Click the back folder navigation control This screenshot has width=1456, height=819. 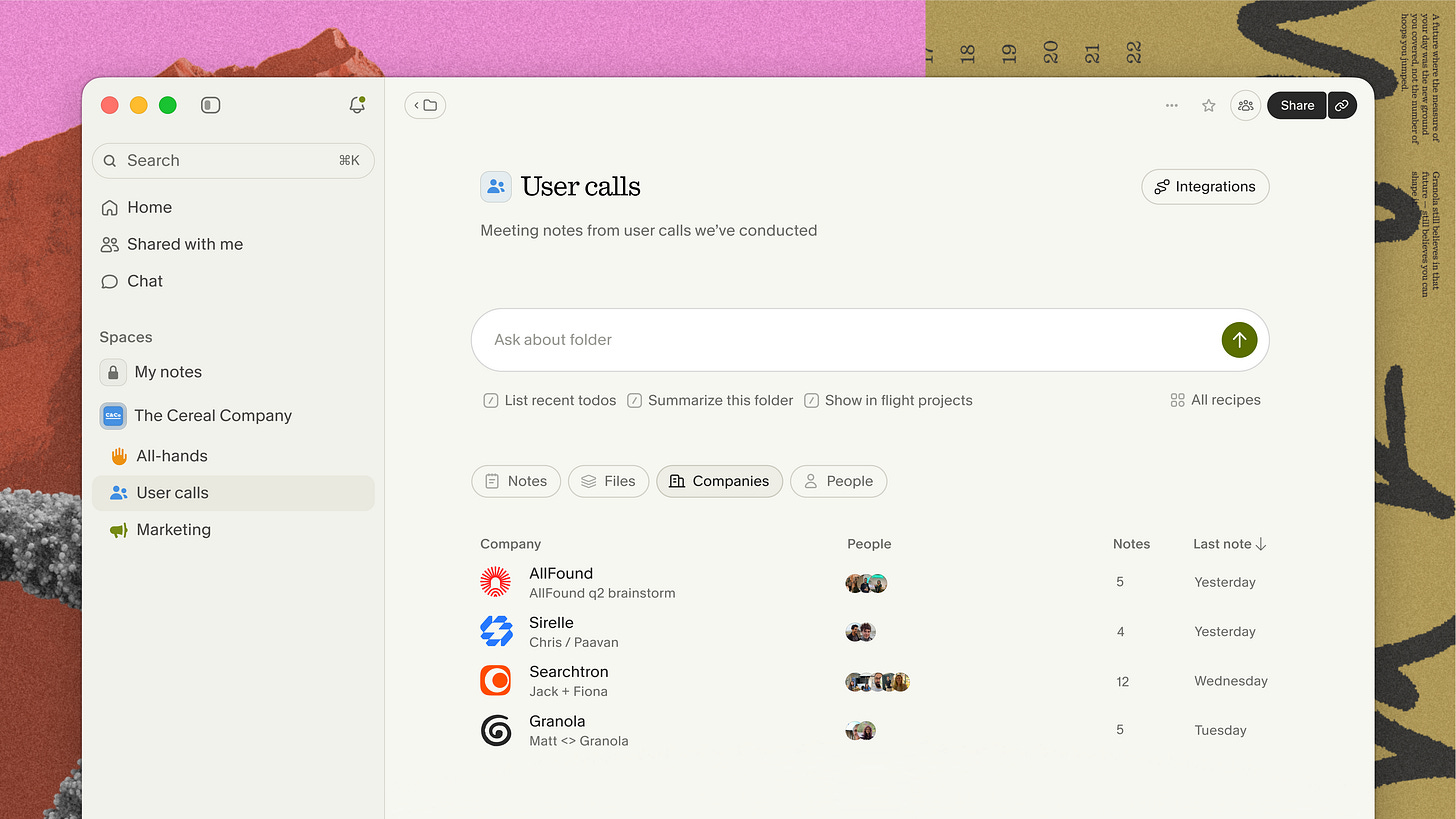coord(425,105)
